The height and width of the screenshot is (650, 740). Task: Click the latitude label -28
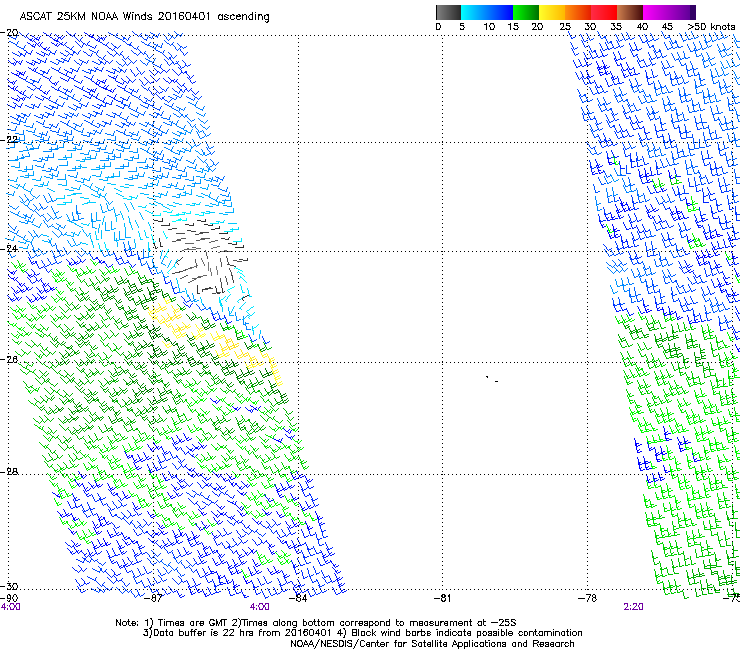(9, 472)
